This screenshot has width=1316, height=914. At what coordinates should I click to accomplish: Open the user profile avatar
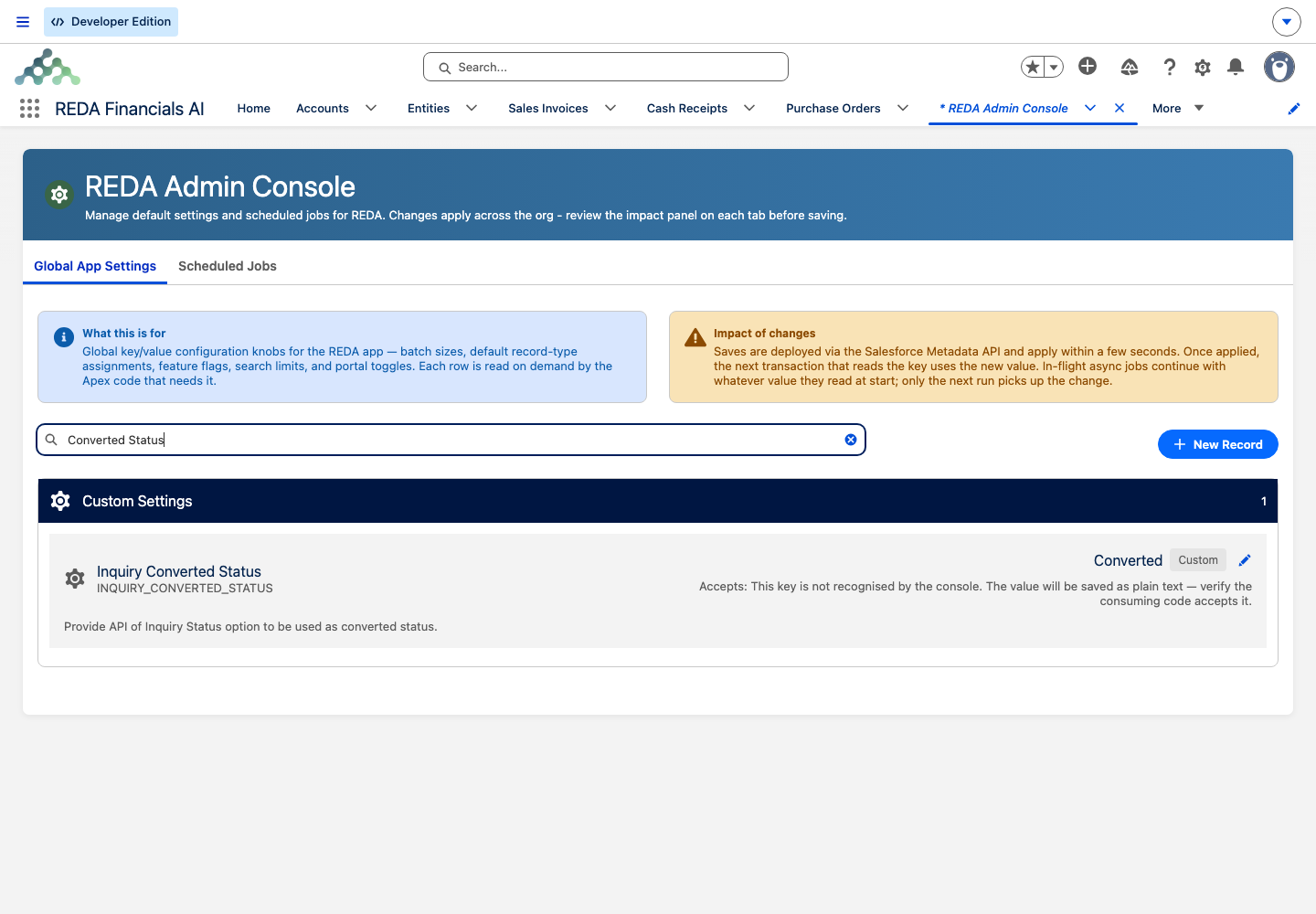(1279, 67)
